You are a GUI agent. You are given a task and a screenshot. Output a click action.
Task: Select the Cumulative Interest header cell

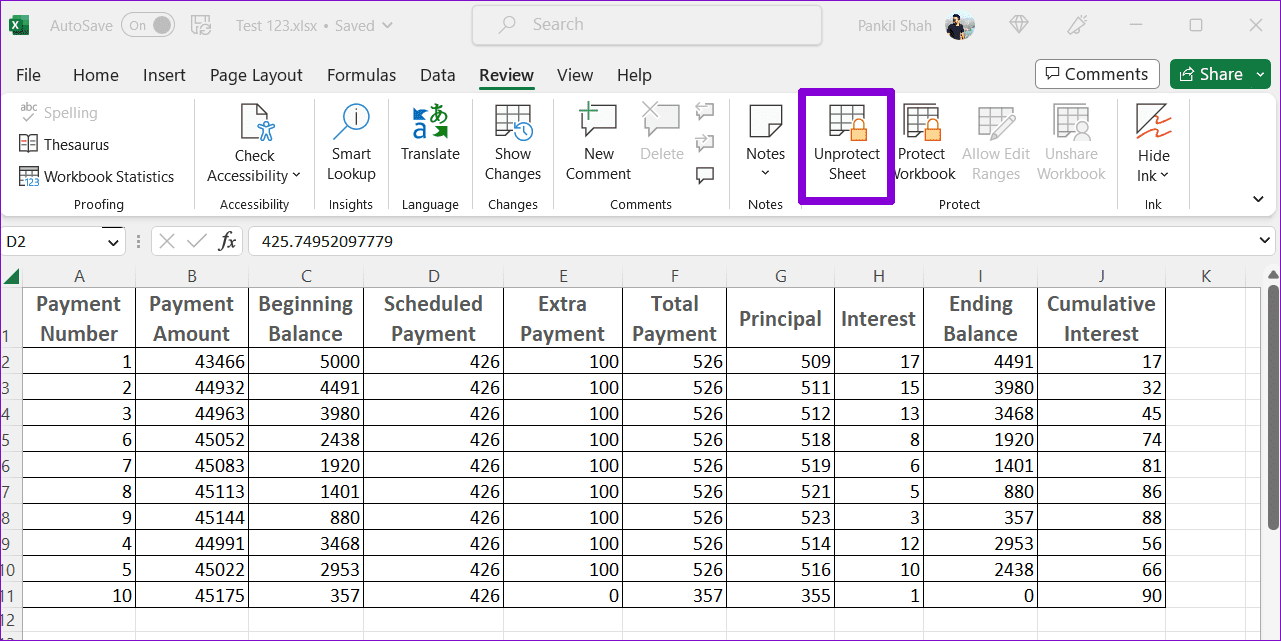point(1101,319)
